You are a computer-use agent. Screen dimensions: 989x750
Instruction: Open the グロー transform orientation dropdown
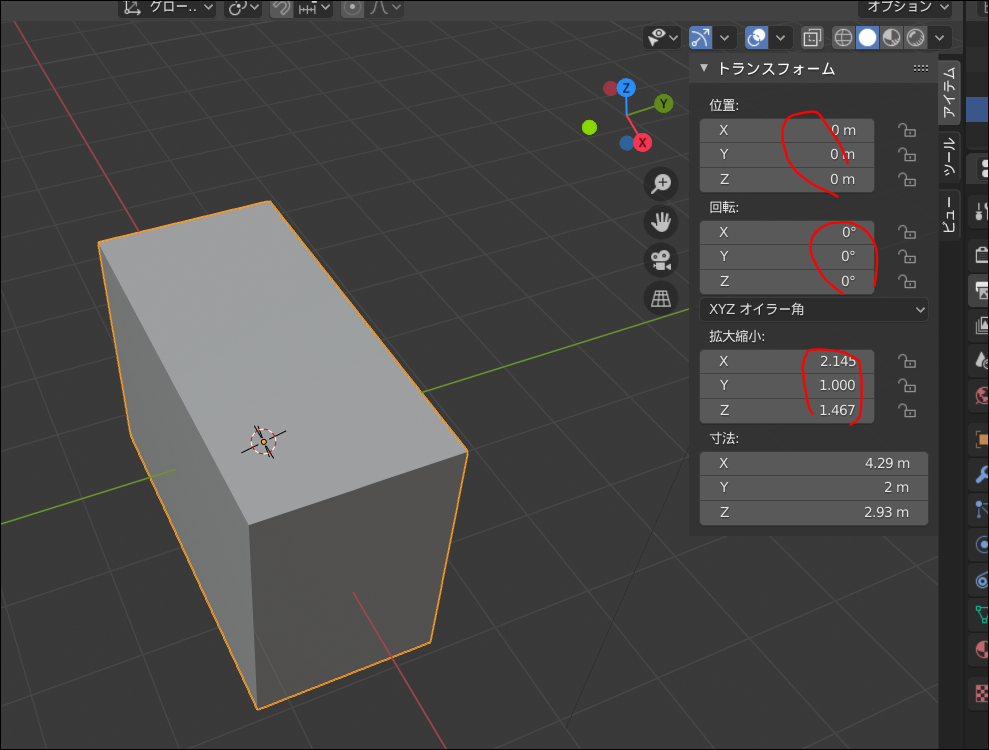point(168,8)
